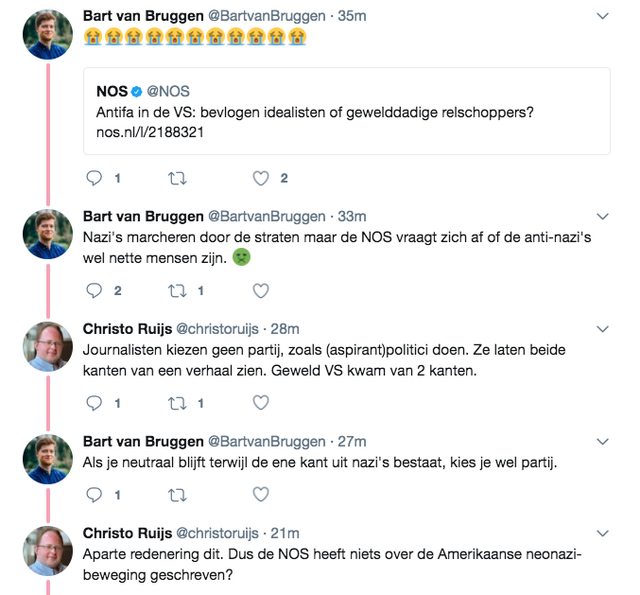Reply to 'Journalisten kiezen geen partij' tweet
Viewport: 640px width, 595px height.
point(95,403)
